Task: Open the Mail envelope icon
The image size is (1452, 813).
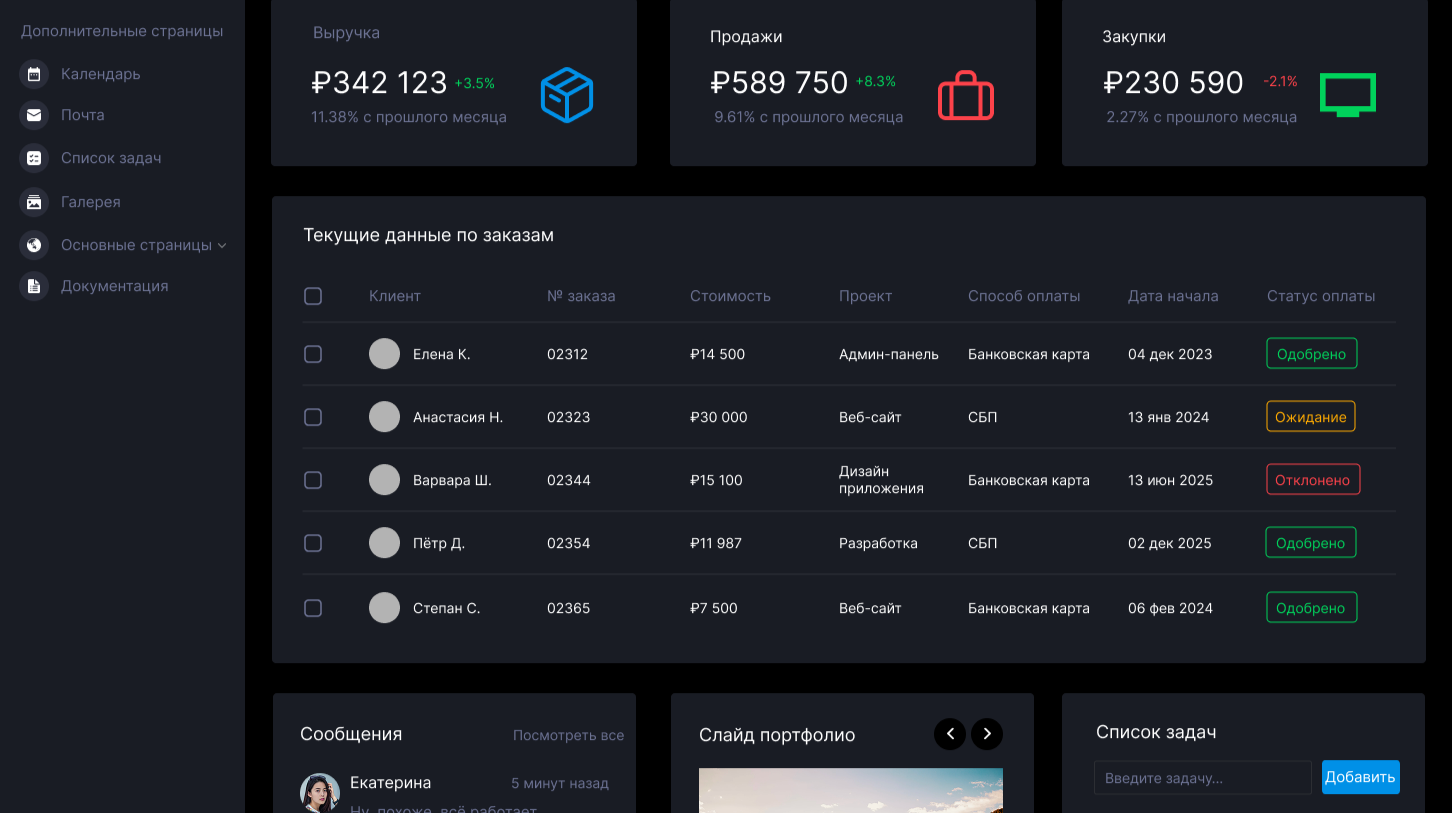Action: click(x=34, y=115)
